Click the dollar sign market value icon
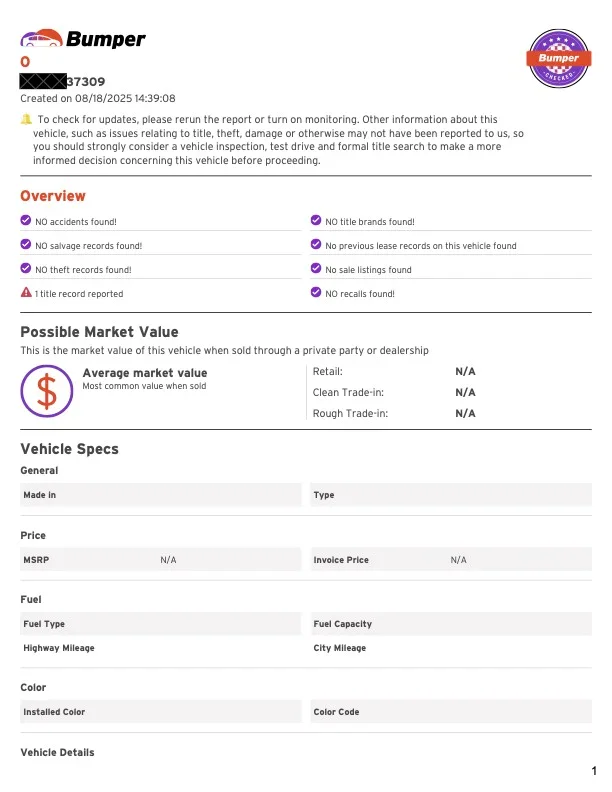Image resolution: width=612 pixels, height=792 pixels. [x=46, y=390]
